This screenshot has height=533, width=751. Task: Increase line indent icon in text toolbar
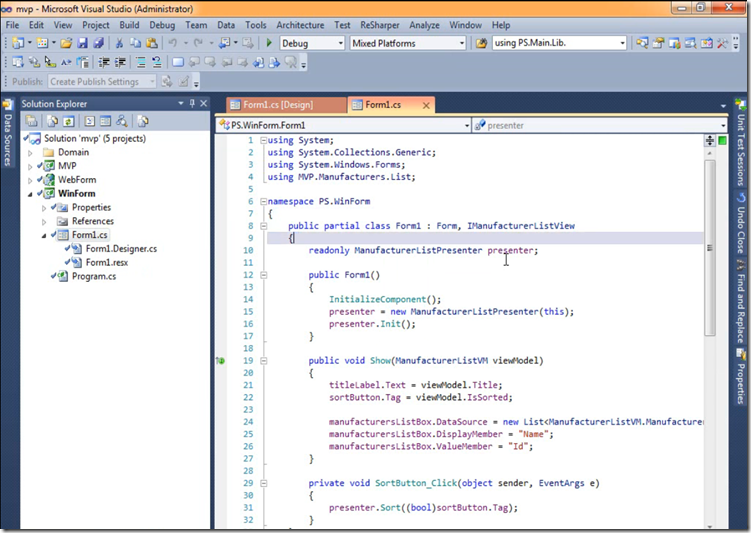120,62
